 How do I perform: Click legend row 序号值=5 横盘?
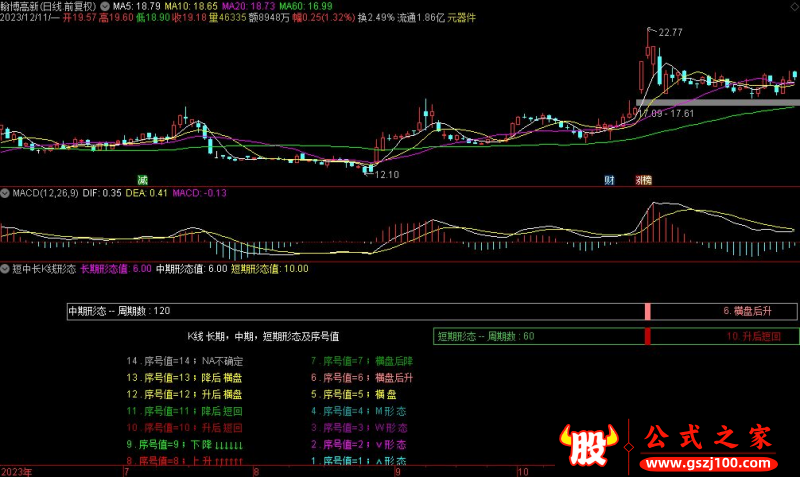point(354,394)
